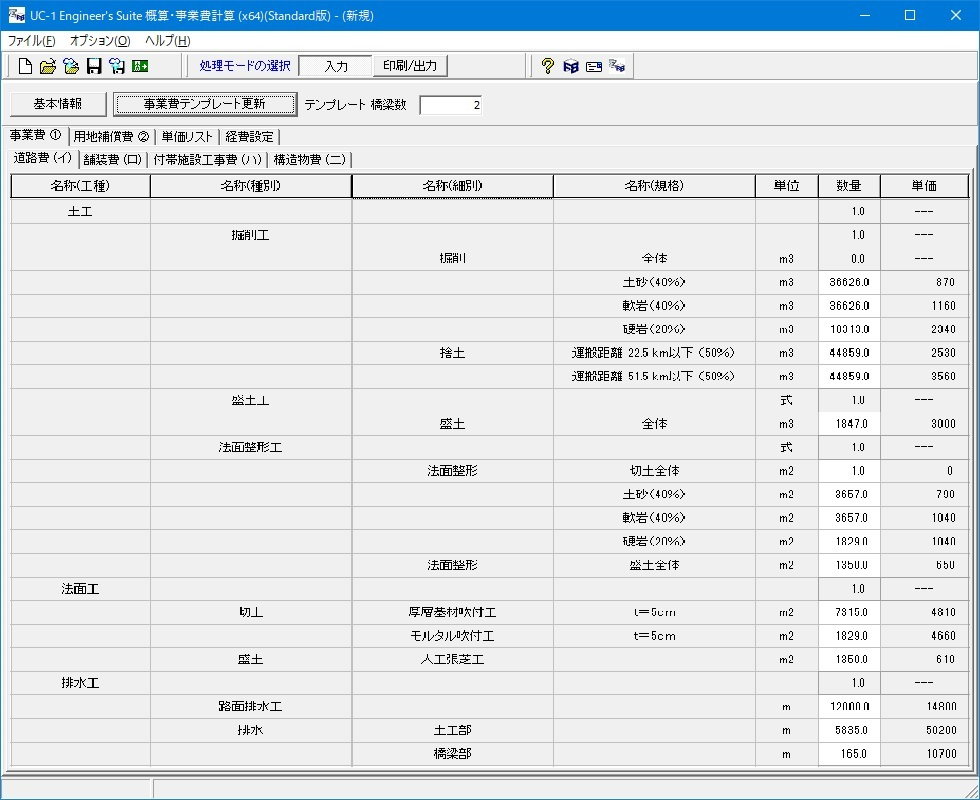The image size is (980, 800).
Task: Click the 法面整形工 cell
Action: point(251,447)
